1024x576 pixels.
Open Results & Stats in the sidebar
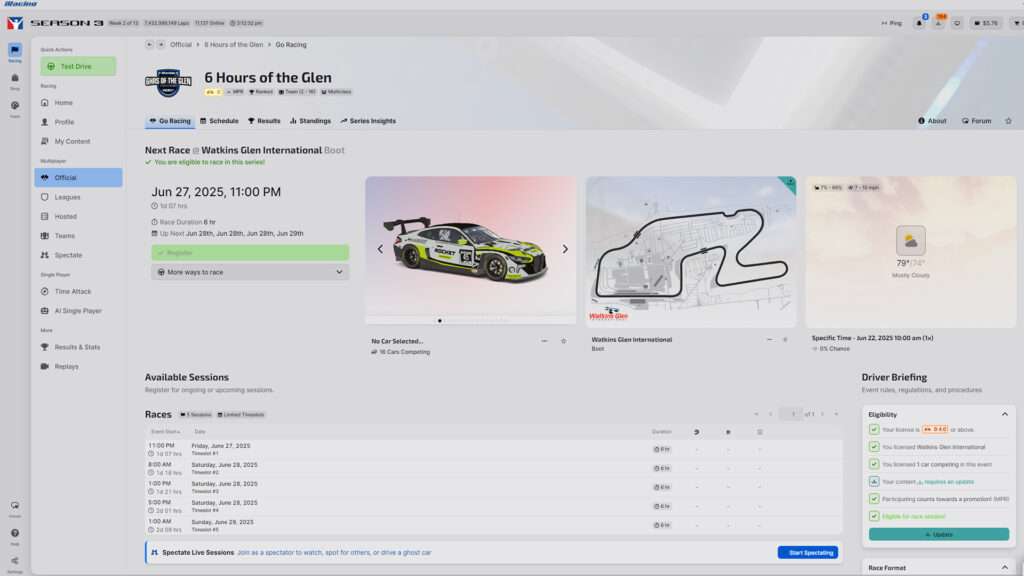tap(78, 347)
